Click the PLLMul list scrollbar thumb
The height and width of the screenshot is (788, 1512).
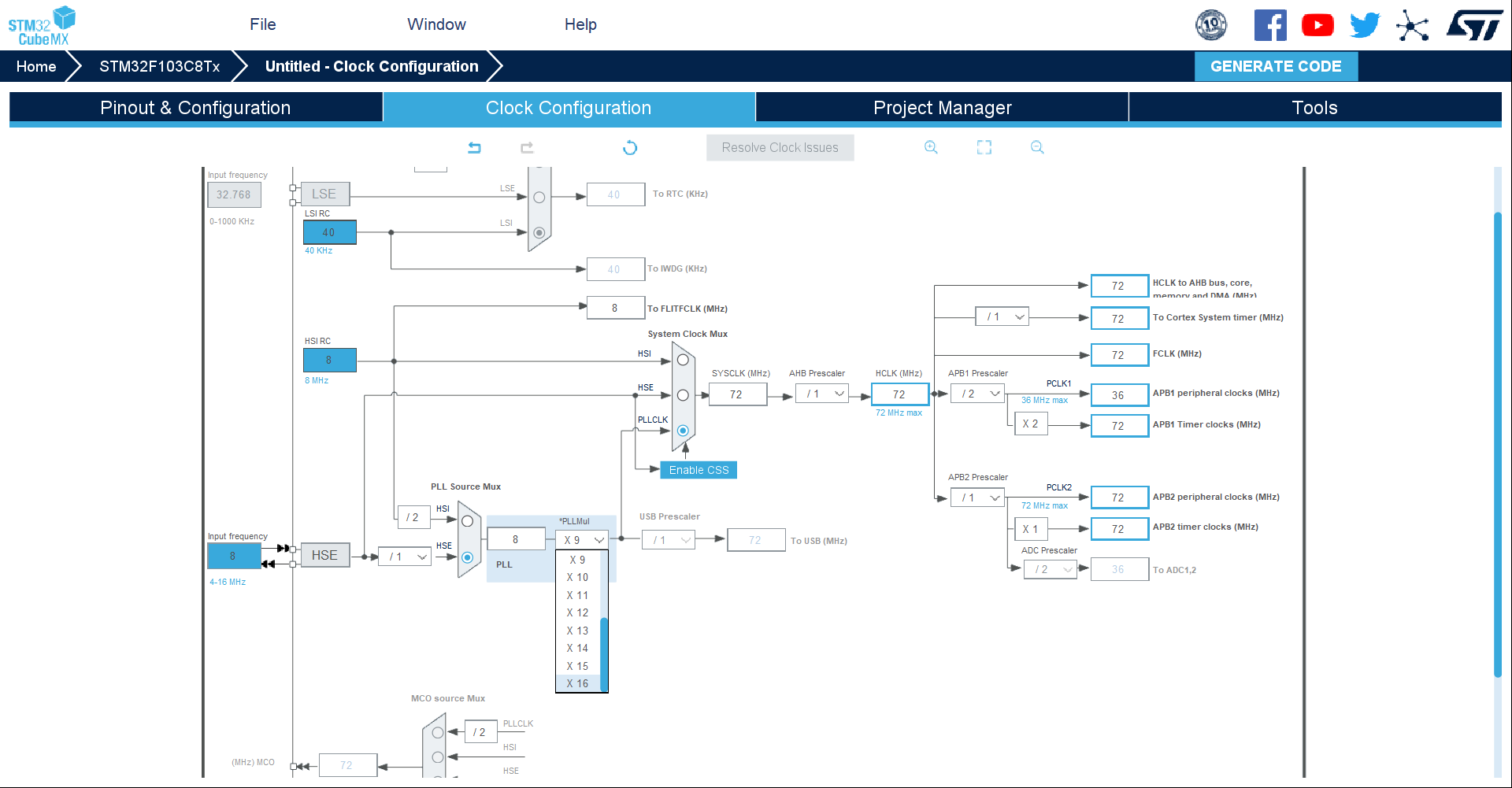[x=604, y=653]
